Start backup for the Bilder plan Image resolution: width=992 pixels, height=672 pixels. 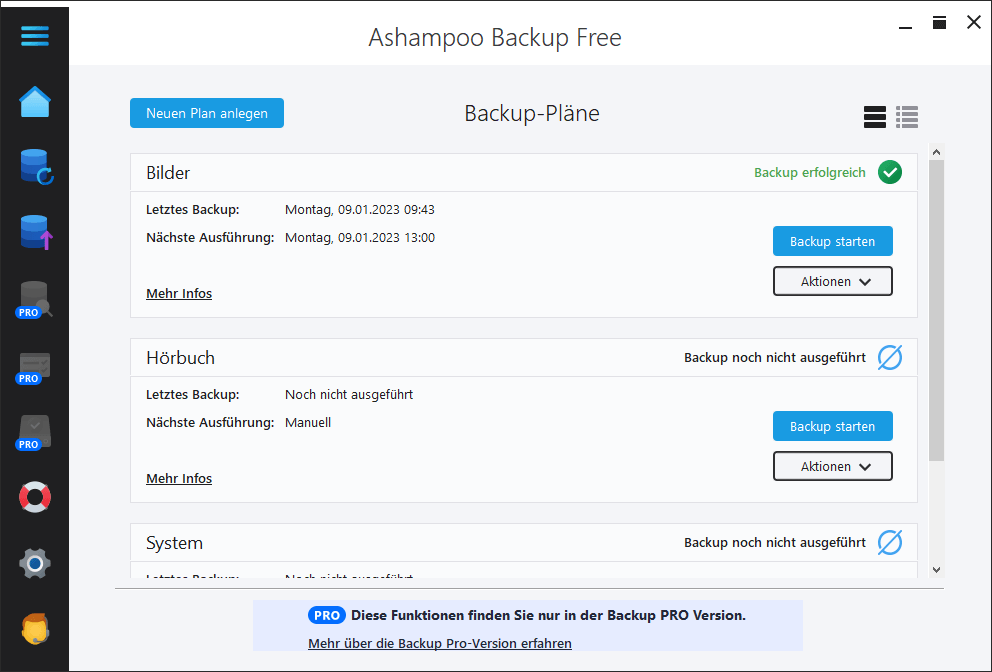pyautogui.click(x=832, y=241)
